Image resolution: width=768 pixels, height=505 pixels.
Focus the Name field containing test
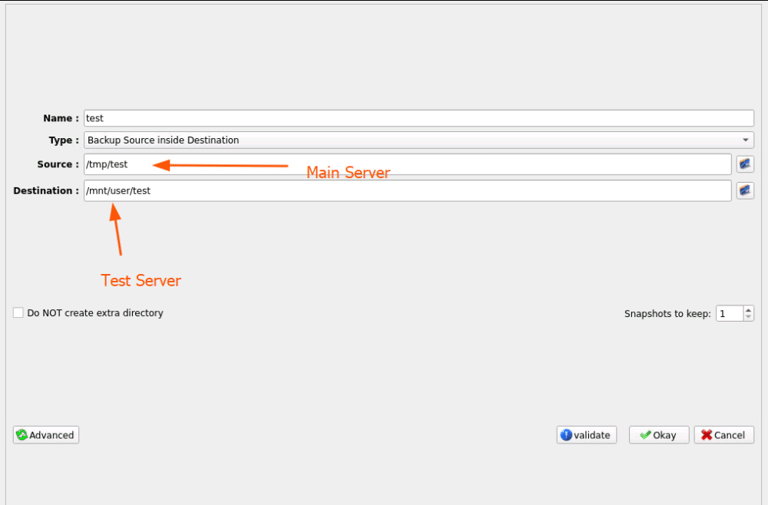point(419,118)
